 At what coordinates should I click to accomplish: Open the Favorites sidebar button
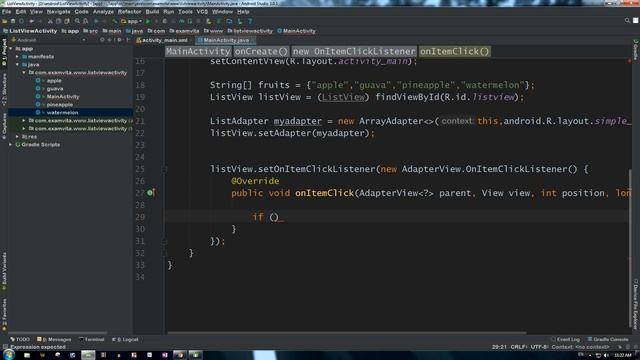(4, 314)
